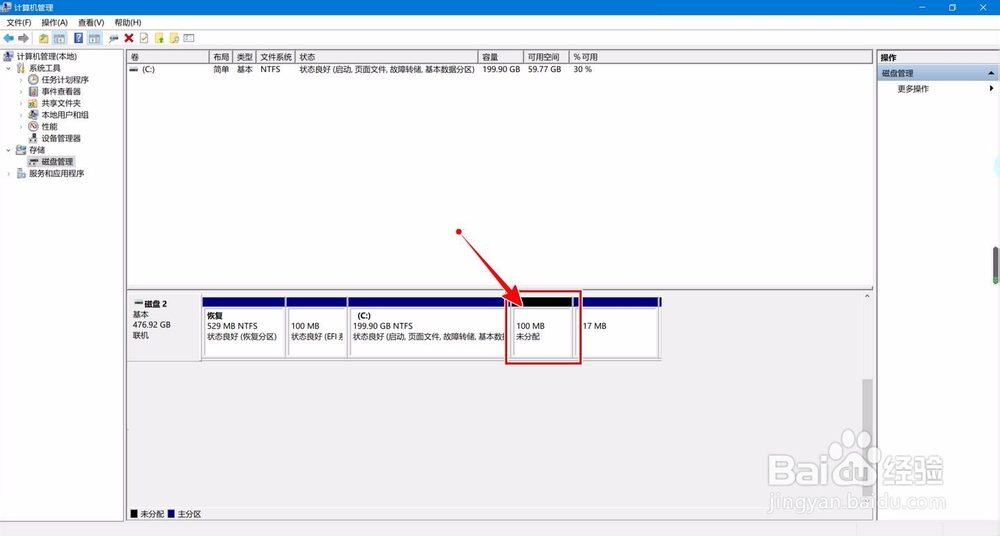Expand the 共享文件夹 node
This screenshot has width=1000, height=536.
(x=20, y=103)
